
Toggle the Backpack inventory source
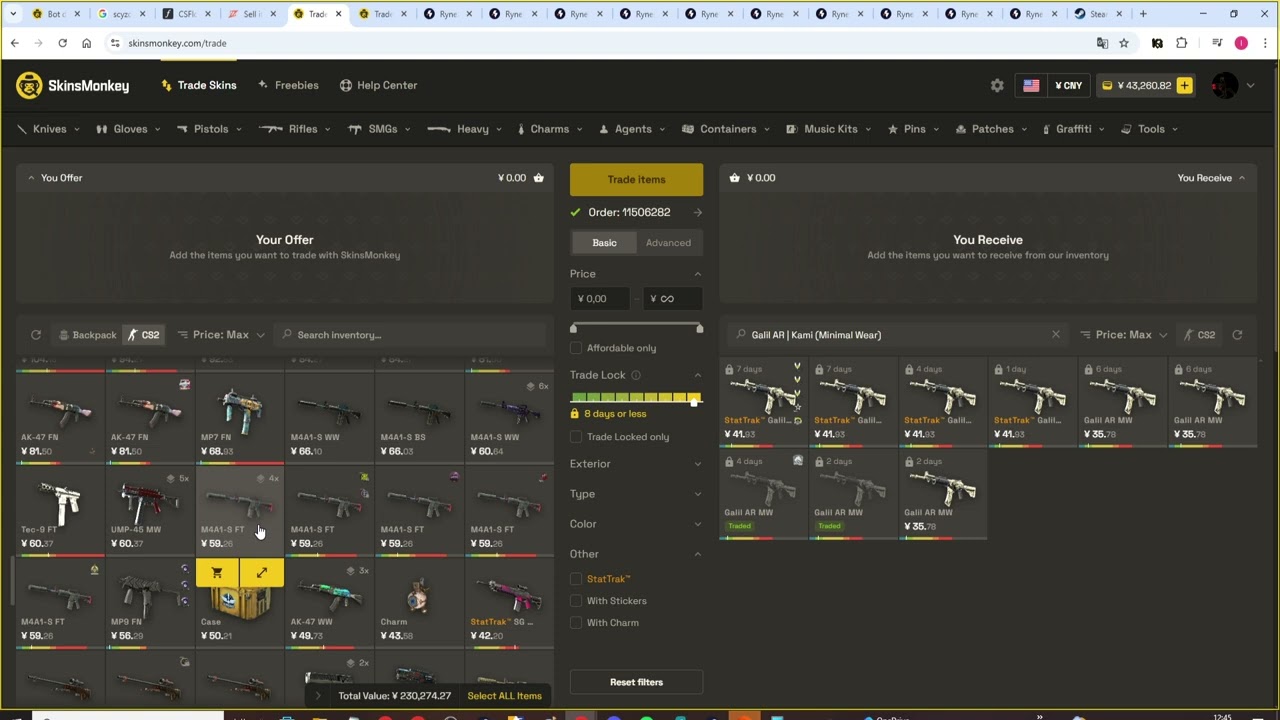click(x=87, y=335)
